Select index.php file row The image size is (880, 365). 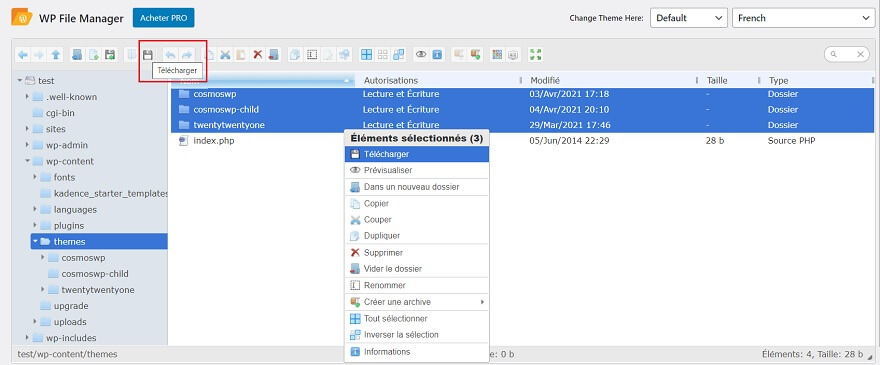(522, 141)
